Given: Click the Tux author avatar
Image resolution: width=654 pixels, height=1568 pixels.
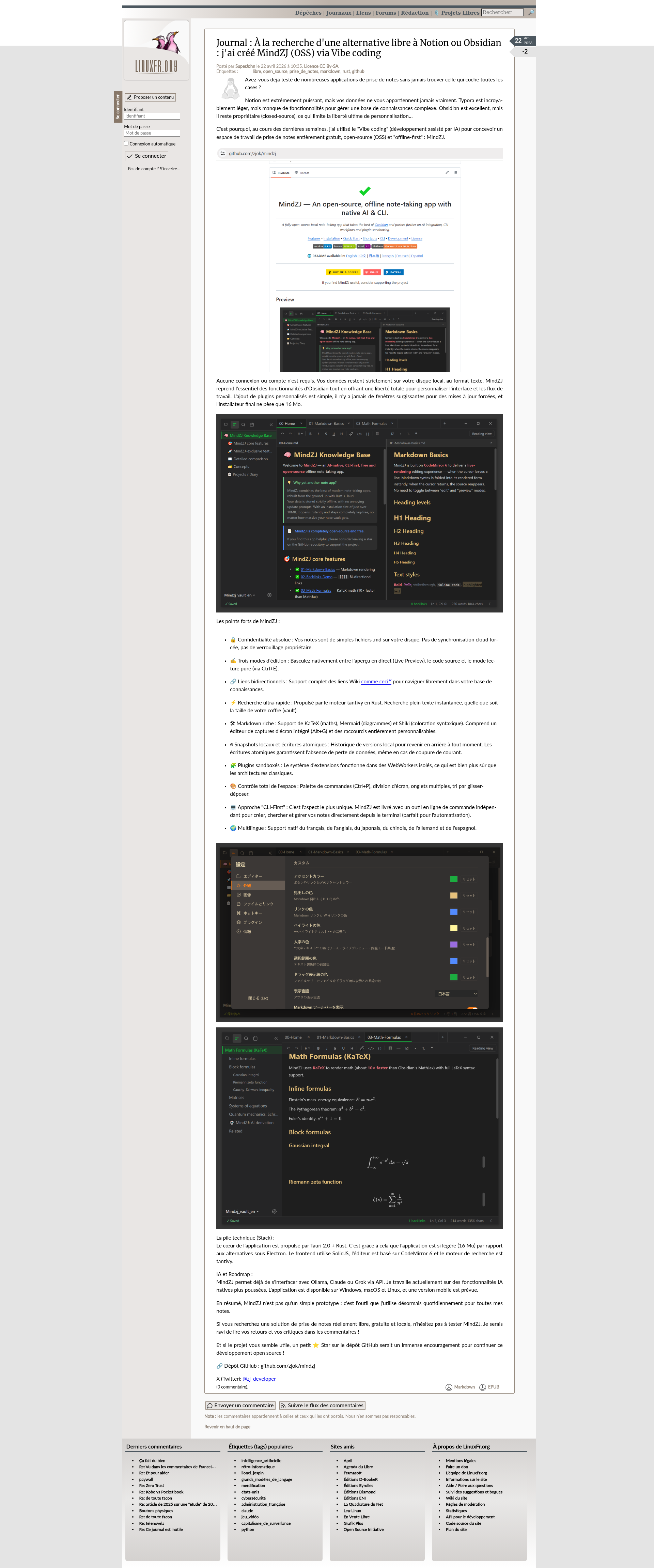Looking at the screenshot, I should (230, 90).
